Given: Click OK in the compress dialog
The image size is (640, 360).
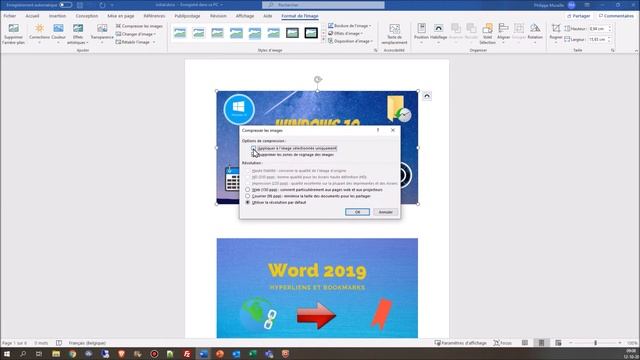Looking at the screenshot, I should pyautogui.click(x=357, y=212).
